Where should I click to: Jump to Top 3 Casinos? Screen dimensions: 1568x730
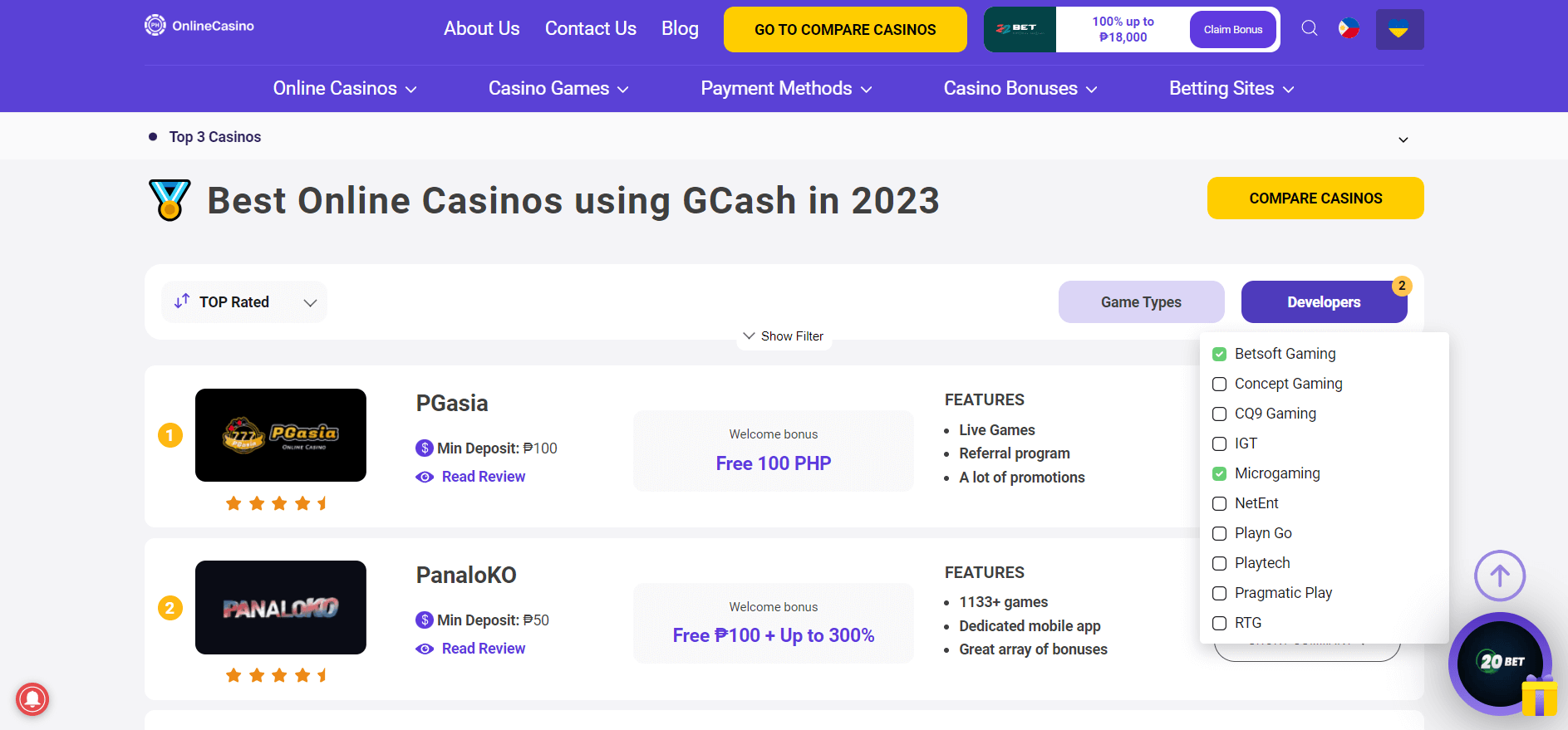(x=215, y=137)
